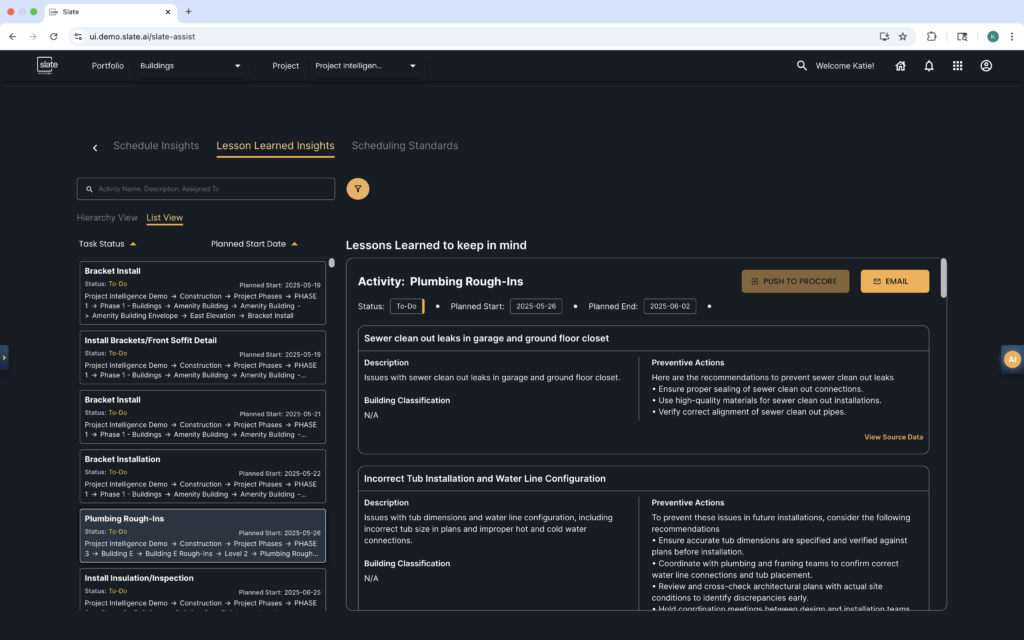The width and height of the screenshot is (1024, 640).
Task: Open the Scheduling Standards tab
Action: click(404, 145)
